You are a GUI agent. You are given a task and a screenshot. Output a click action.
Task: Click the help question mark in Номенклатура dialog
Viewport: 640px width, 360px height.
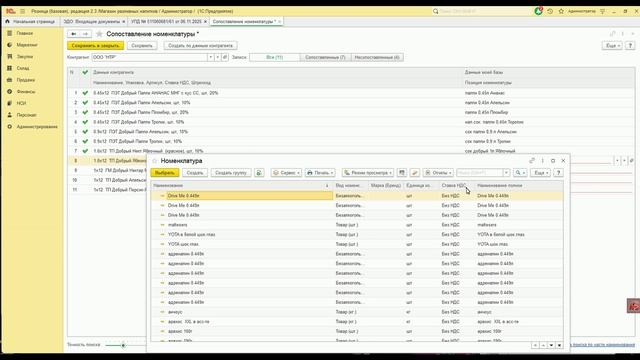(x=558, y=173)
